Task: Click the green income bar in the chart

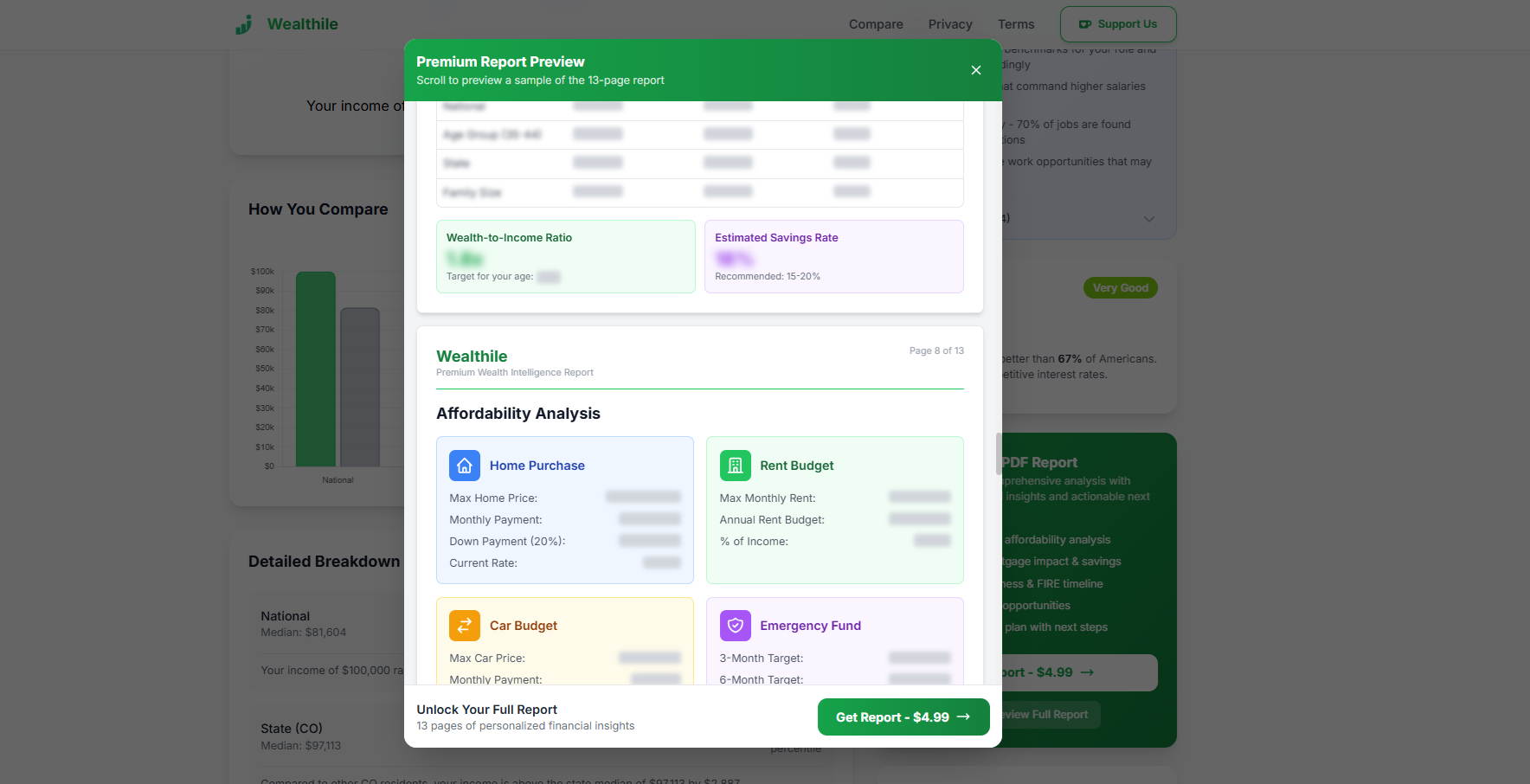Action: pyautogui.click(x=315, y=372)
